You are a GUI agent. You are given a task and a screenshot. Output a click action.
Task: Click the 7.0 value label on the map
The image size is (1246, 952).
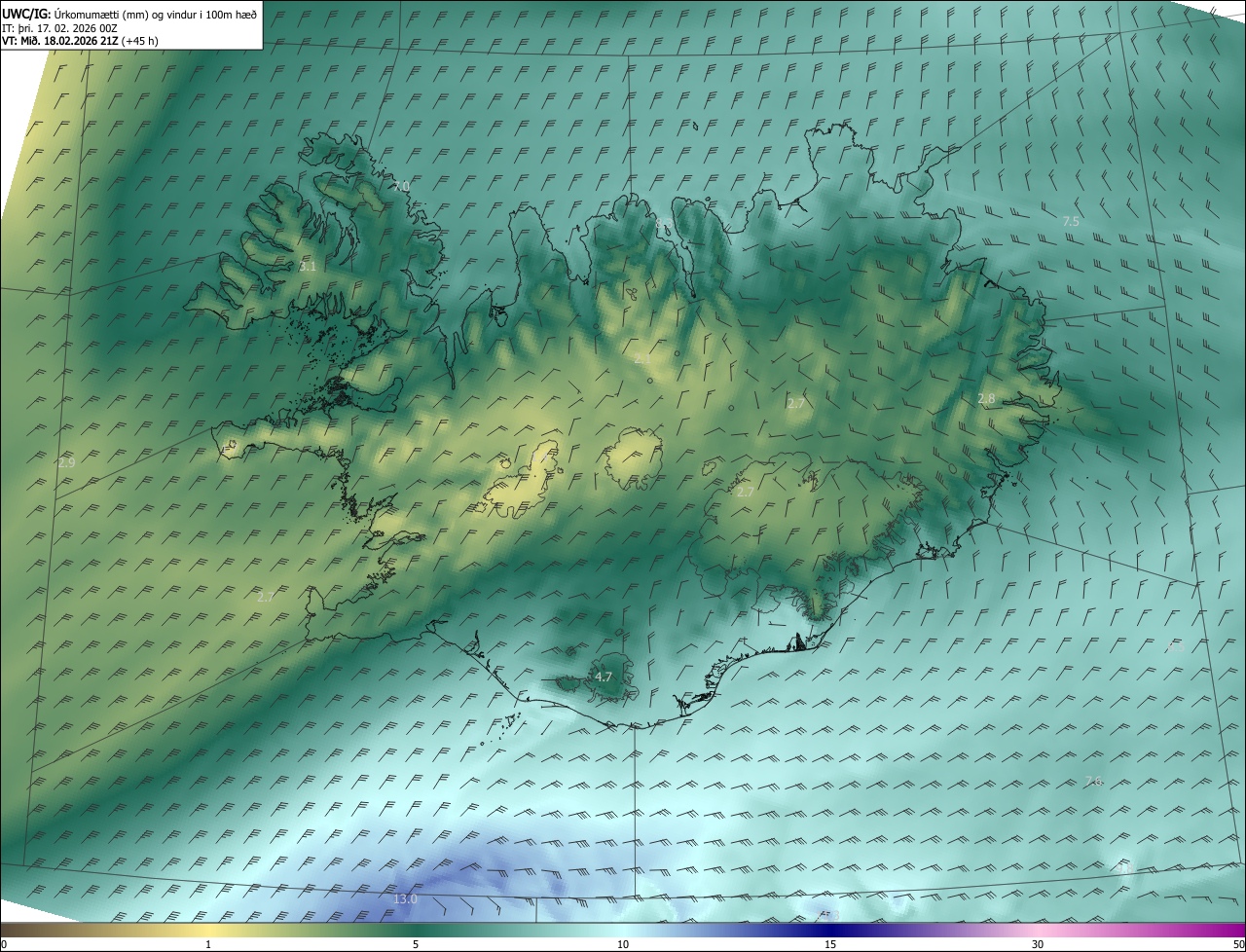[401, 186]
